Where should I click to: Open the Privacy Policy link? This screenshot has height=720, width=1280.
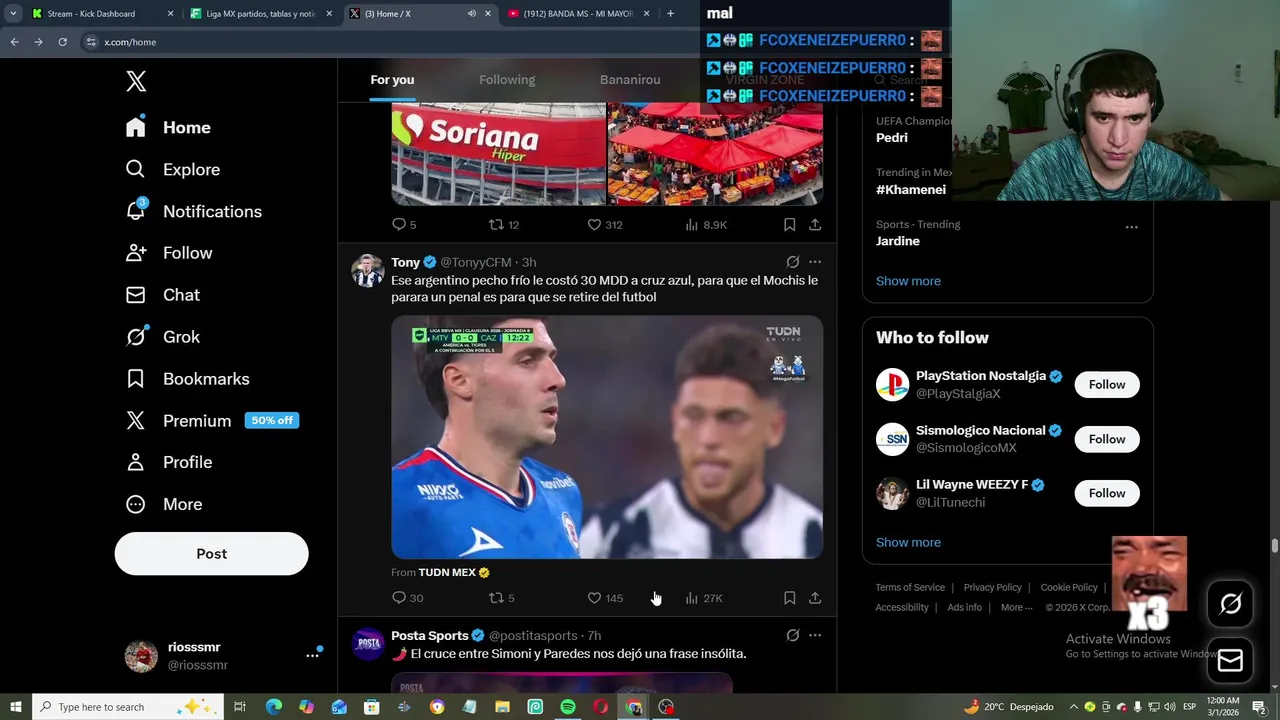(x=992, y=588)
